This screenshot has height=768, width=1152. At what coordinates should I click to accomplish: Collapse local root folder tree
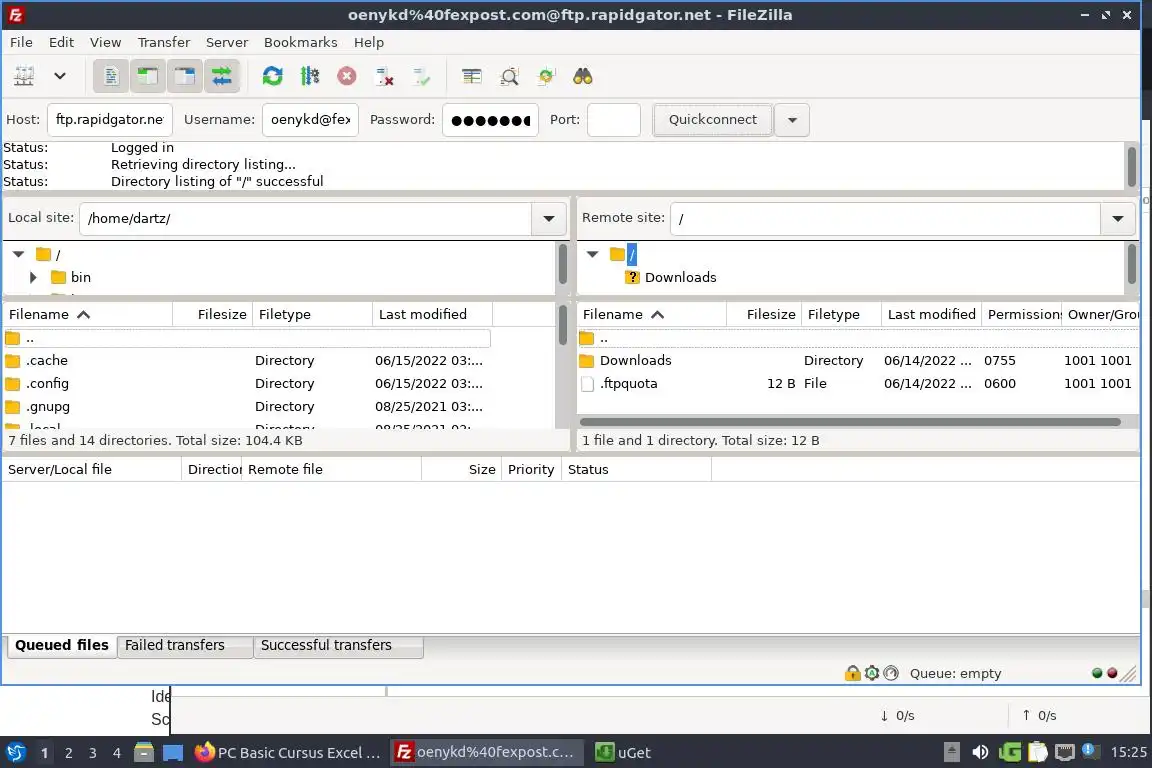click(18, 254)
